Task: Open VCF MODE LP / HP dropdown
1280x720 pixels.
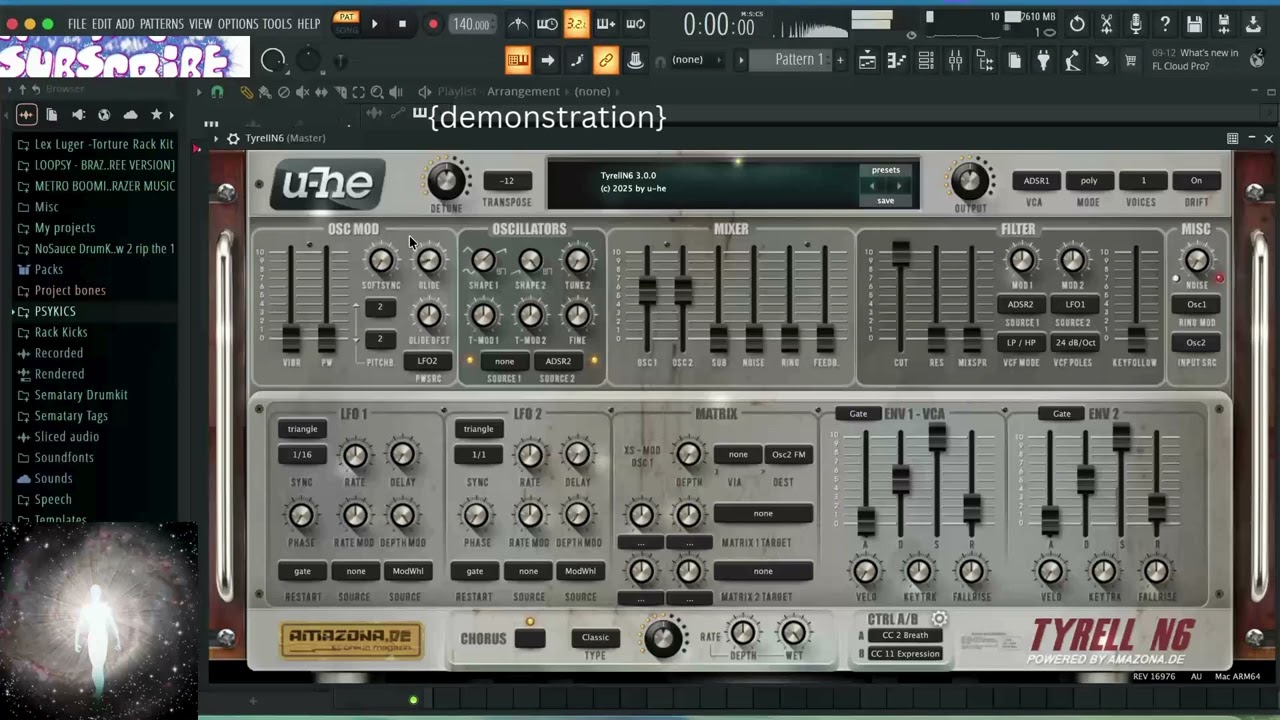Action: point(1021,343)
